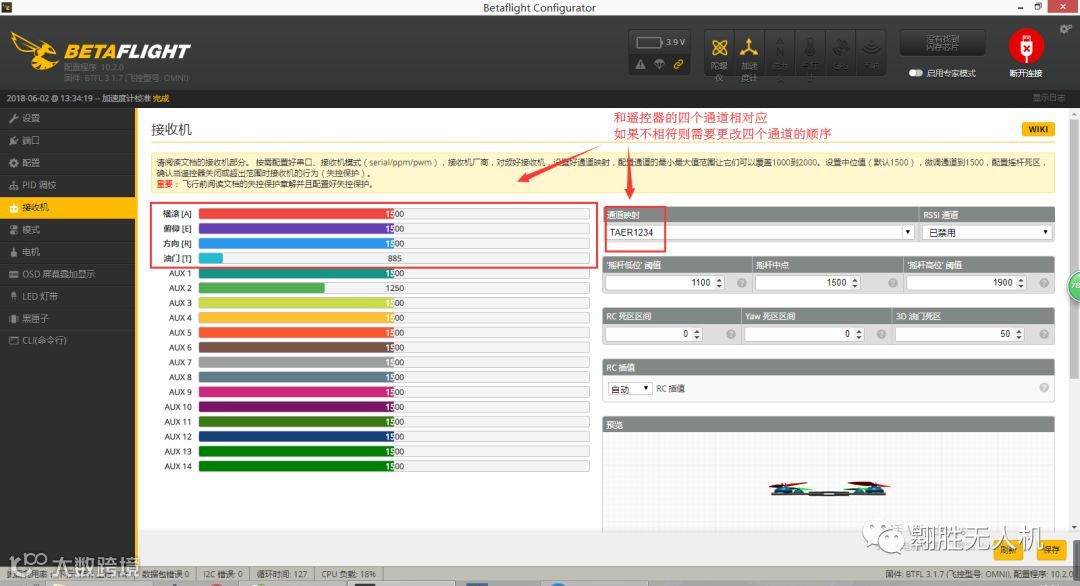Click the quadcopter model preview
The image size is (1080, 586).
pos(829,488)
